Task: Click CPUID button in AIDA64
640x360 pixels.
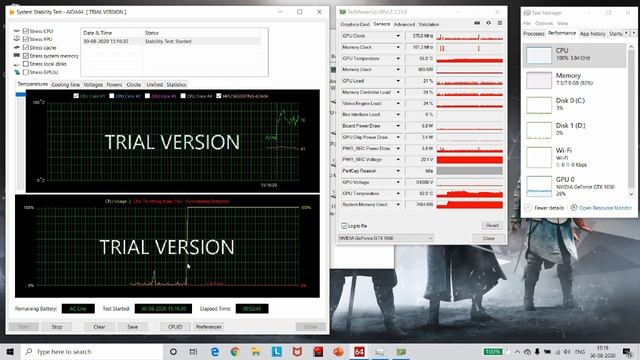Action: point(175,327)
